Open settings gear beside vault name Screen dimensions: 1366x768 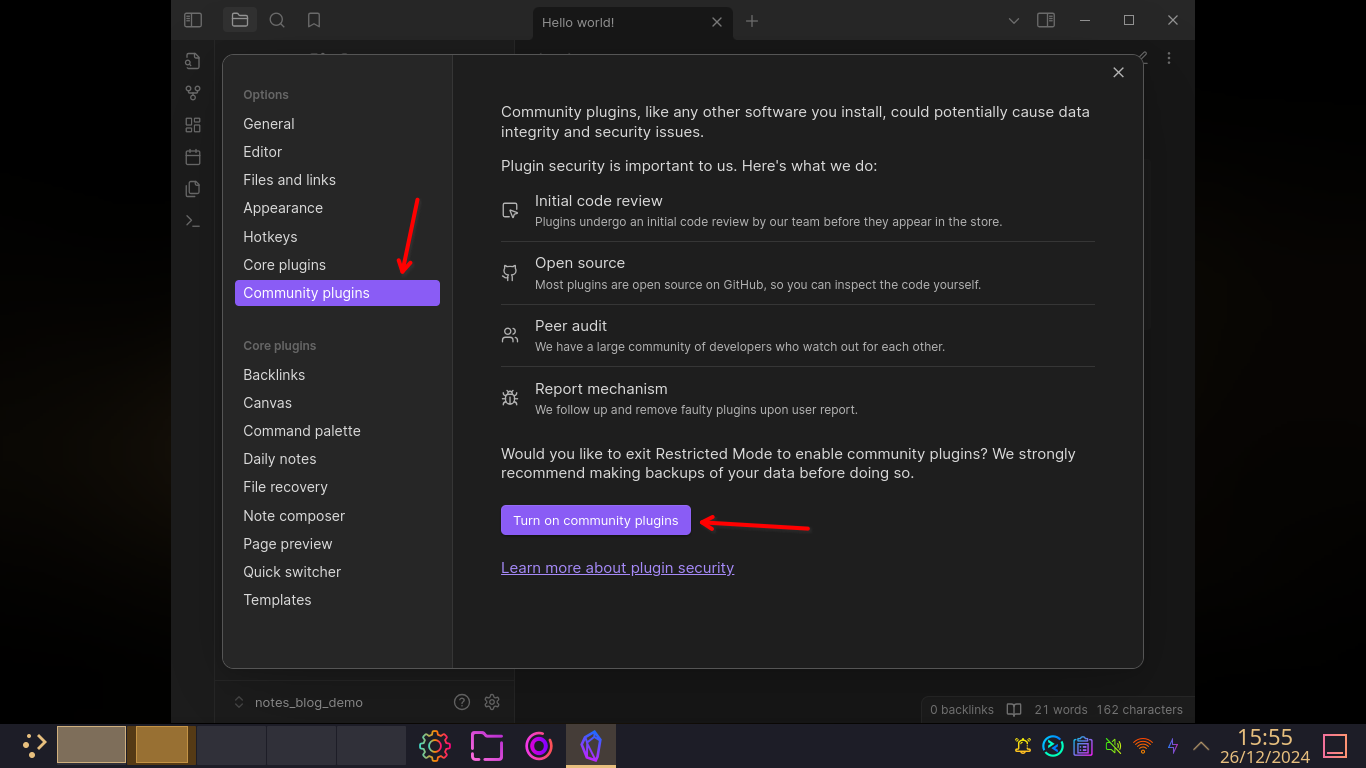[x=492, y=702]
